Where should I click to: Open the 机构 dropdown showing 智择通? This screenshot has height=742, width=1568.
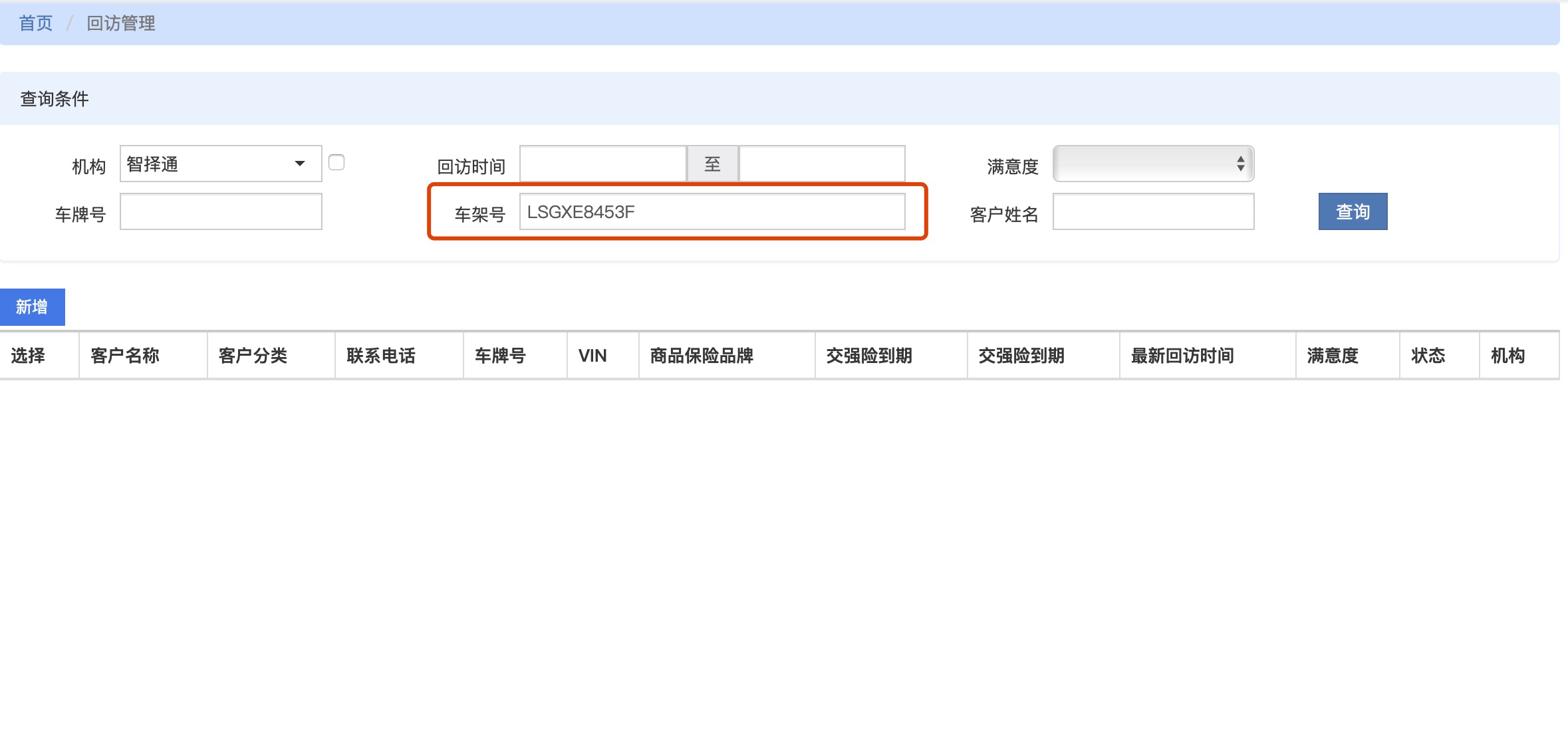[x=220, y=164]
